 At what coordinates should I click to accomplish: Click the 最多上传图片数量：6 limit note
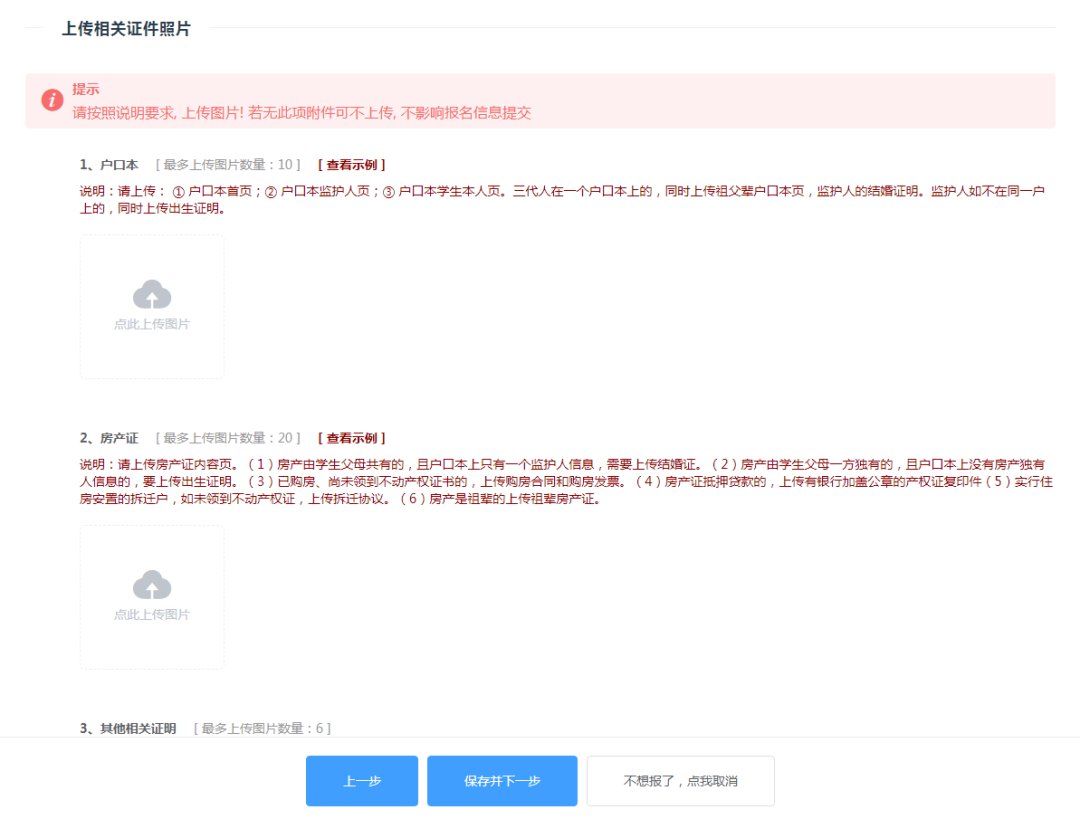[x=262, y=728]
